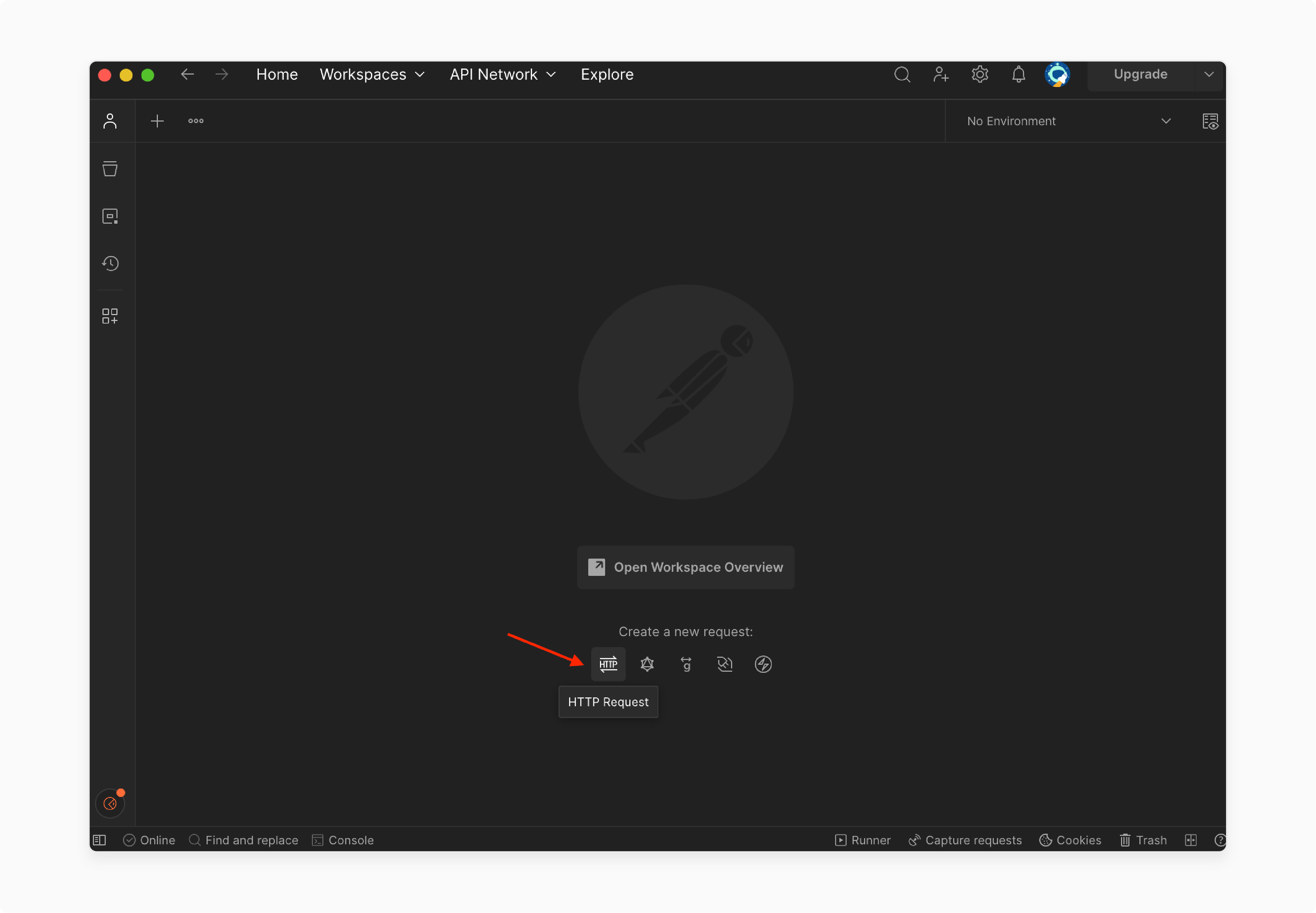Open settings gear icon
Image resolution: width=1316 pixels, height=913 pixels.
click(980, 74)
